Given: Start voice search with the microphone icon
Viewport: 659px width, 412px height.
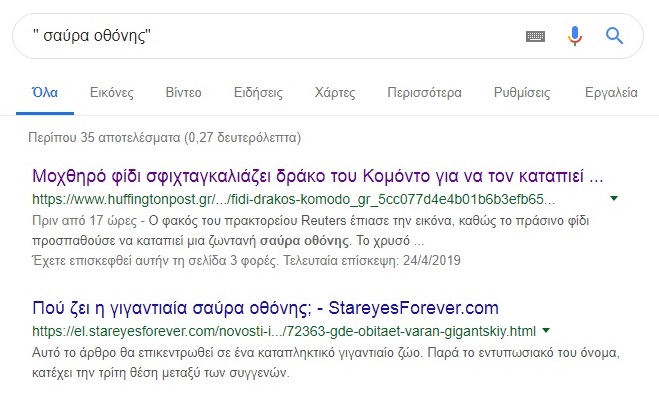Looking at the screenshot, I should [575, 36].
